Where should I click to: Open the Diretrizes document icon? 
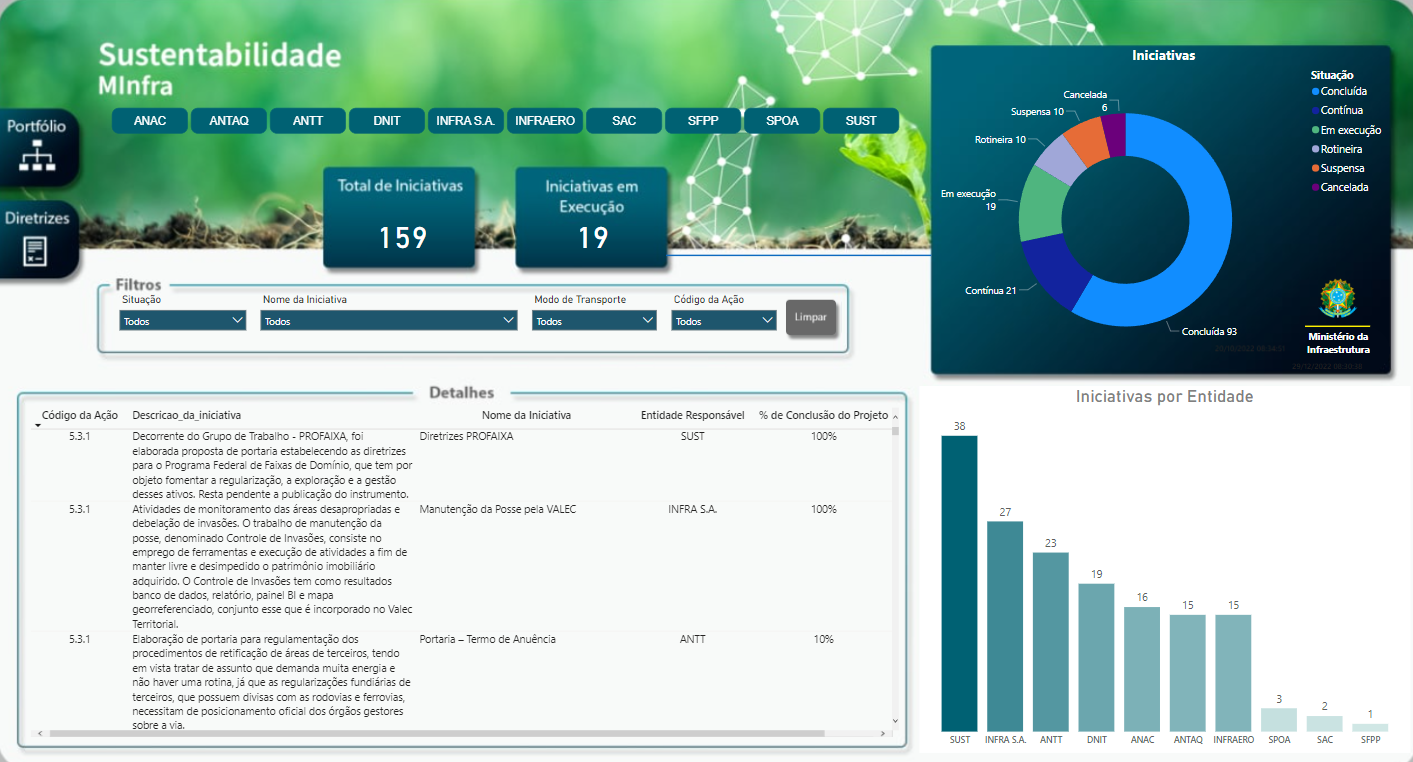(36, 250)
